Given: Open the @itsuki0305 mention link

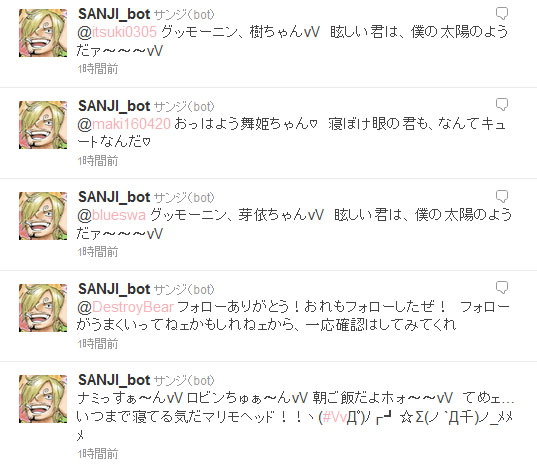Looking at the screenshot, I should [x=117, y=32].
